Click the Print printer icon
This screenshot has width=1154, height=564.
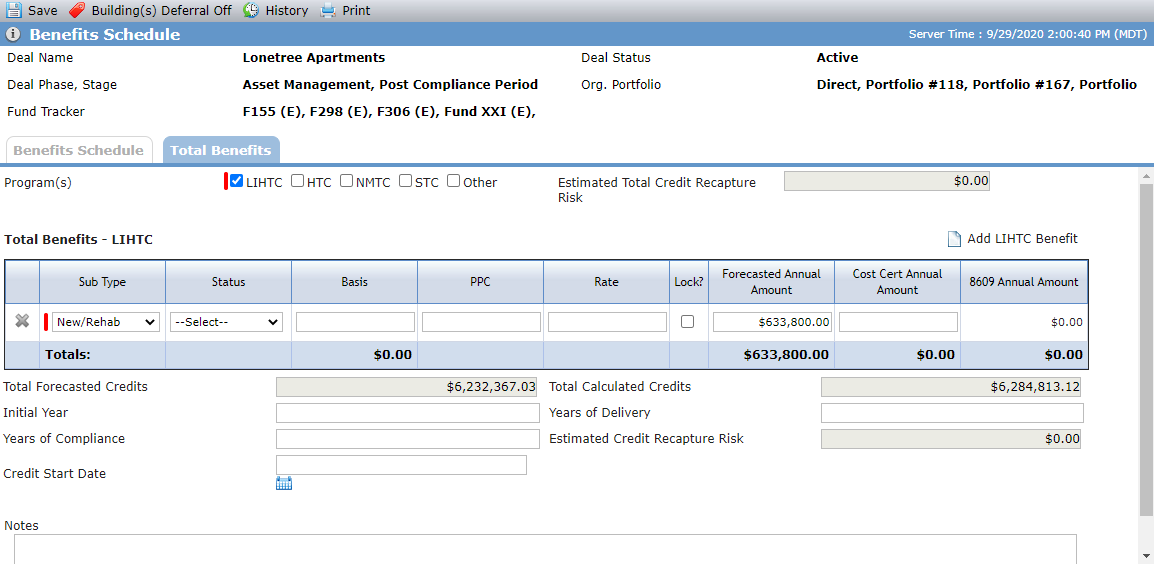[x=328, y=10]
